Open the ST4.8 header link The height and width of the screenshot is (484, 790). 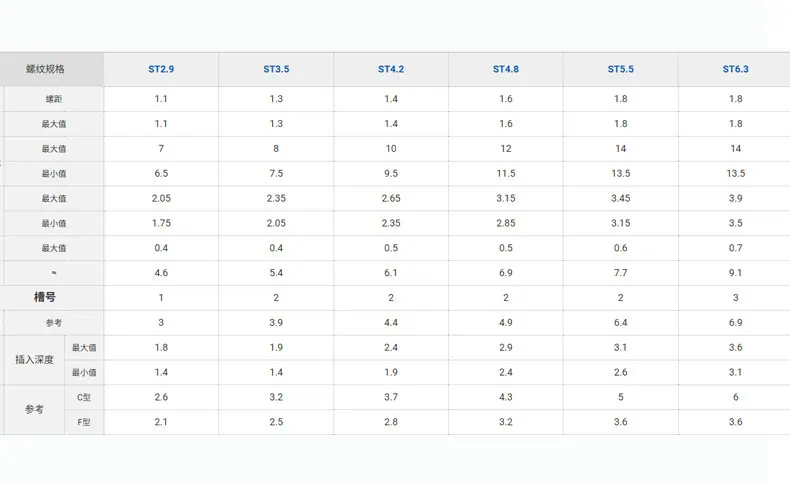coord(506,69)
